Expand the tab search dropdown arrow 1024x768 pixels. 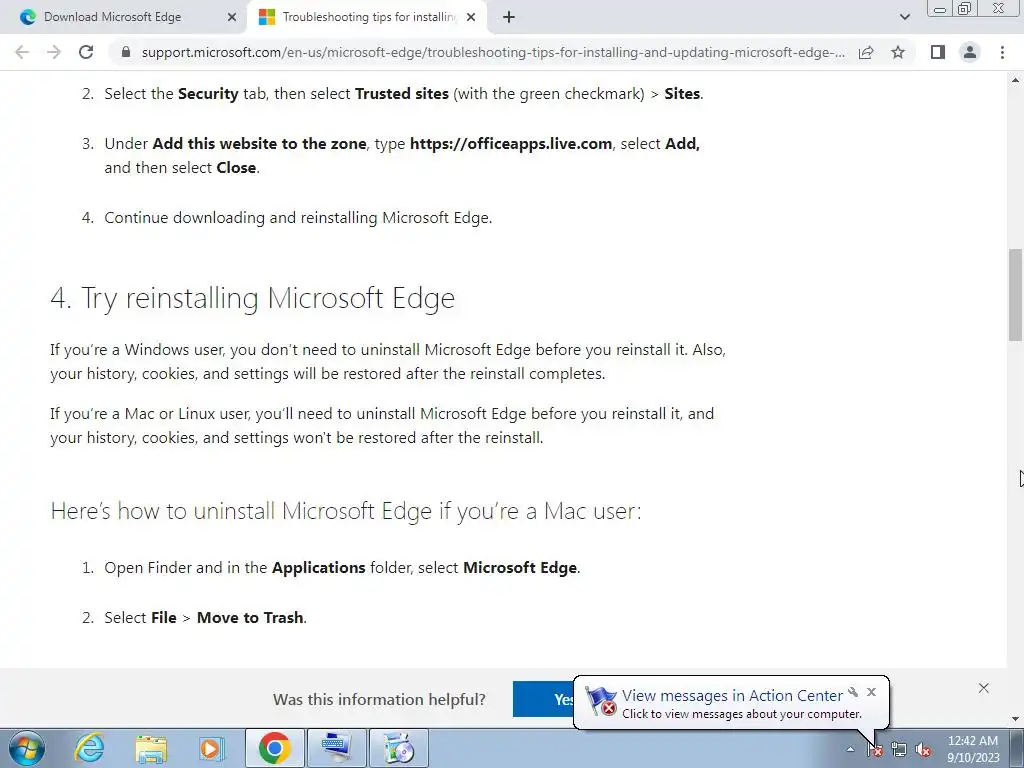(x=904, y=17)
